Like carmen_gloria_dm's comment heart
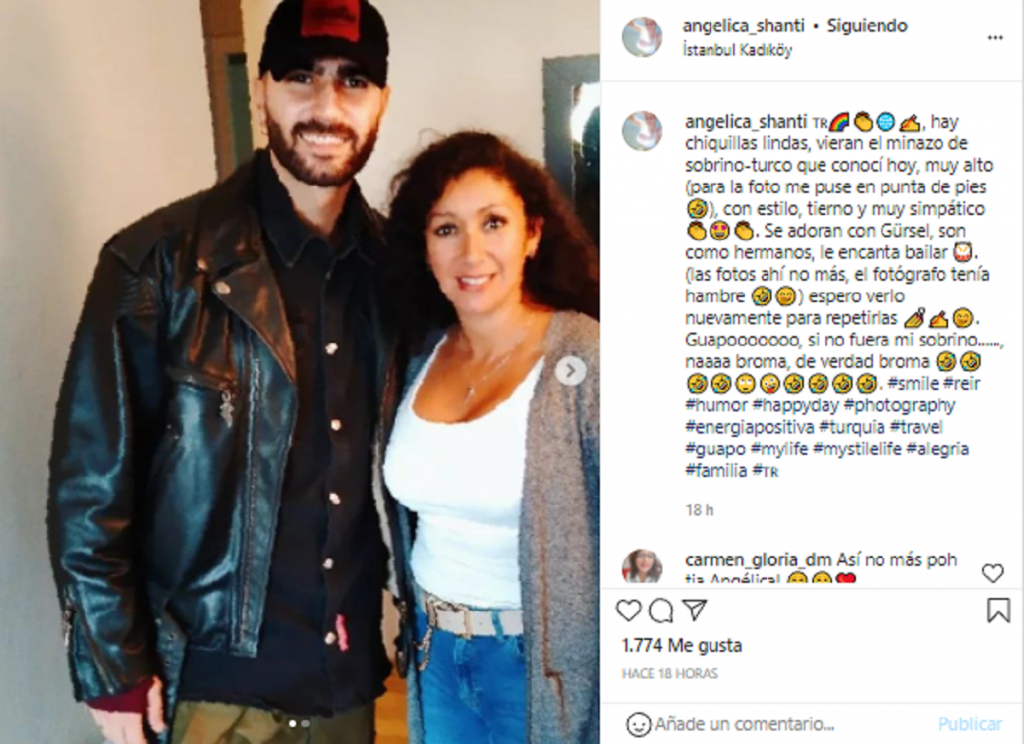This screenshot has height=744, width=1024. [992, 574]
